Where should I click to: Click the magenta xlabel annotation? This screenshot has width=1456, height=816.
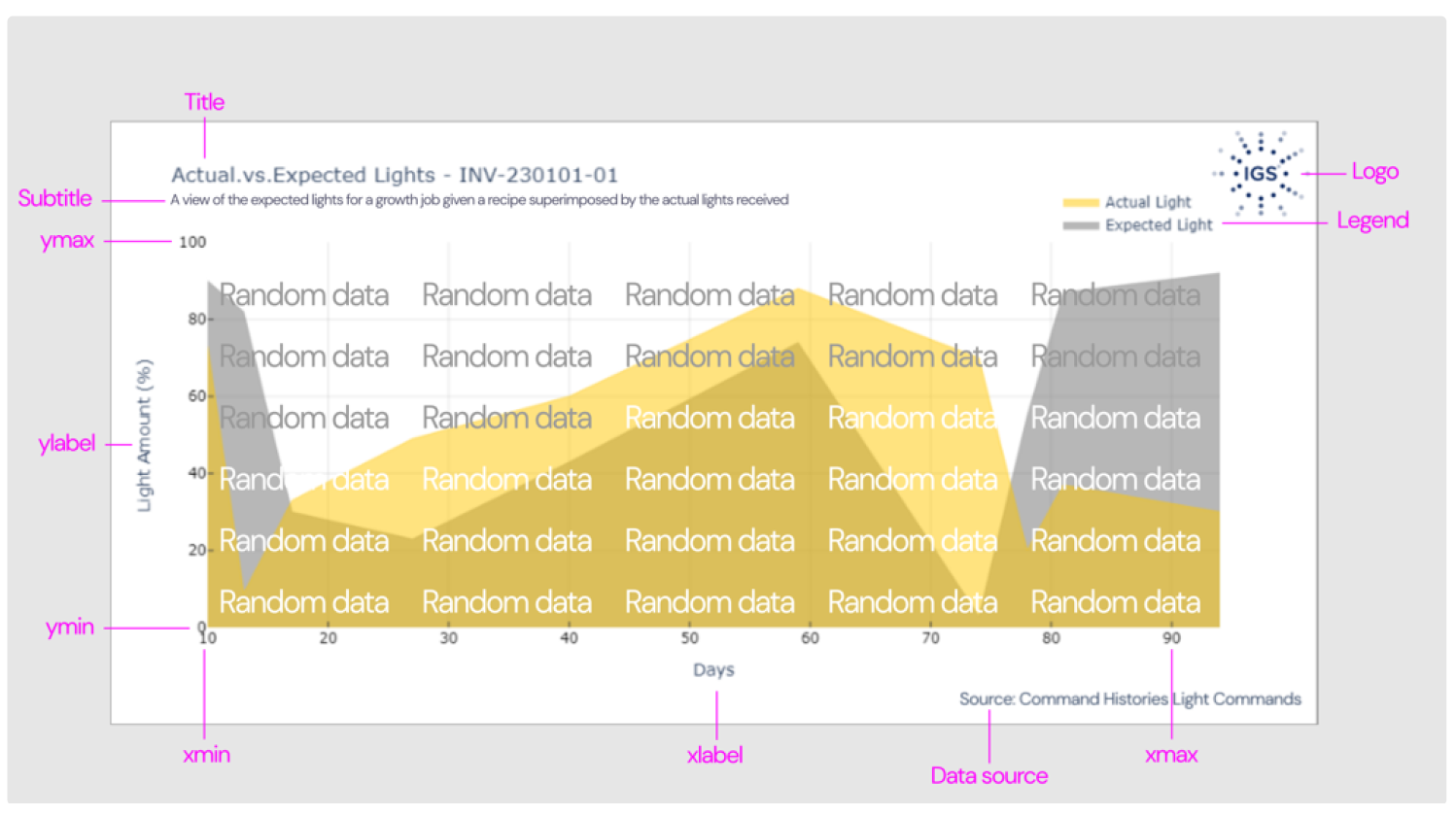714,755
